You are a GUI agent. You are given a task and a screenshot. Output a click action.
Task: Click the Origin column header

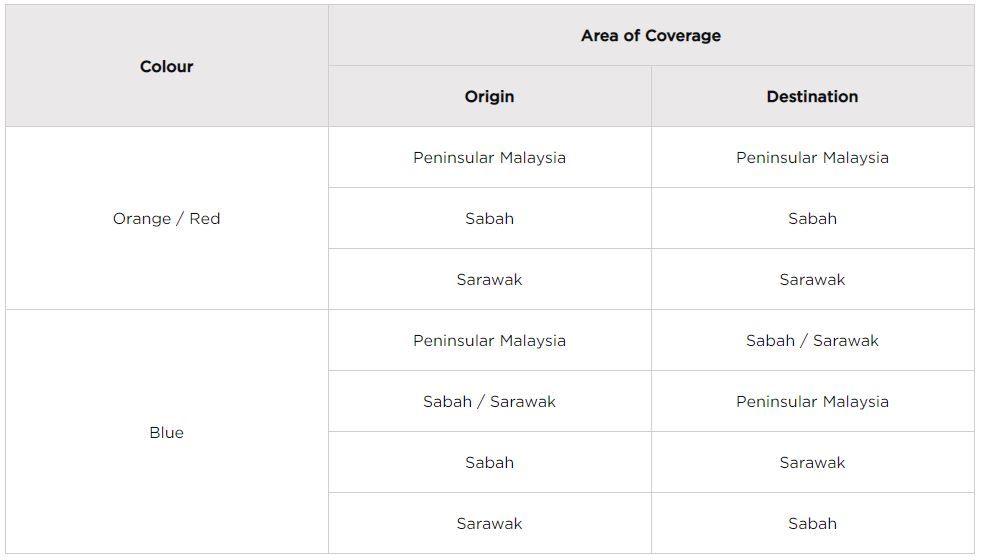click(x=489, y=96)
